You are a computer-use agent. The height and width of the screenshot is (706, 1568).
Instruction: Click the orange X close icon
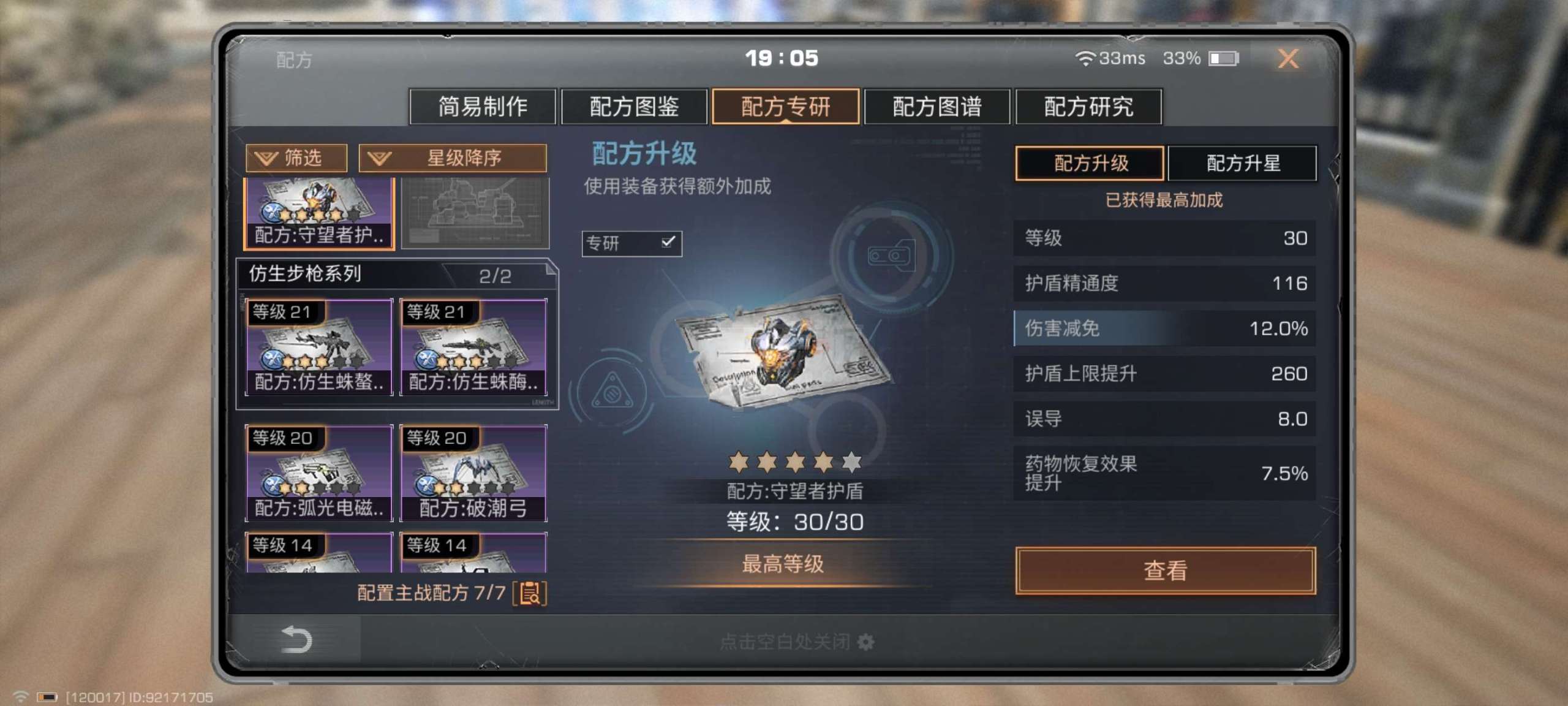[1288, 58]
